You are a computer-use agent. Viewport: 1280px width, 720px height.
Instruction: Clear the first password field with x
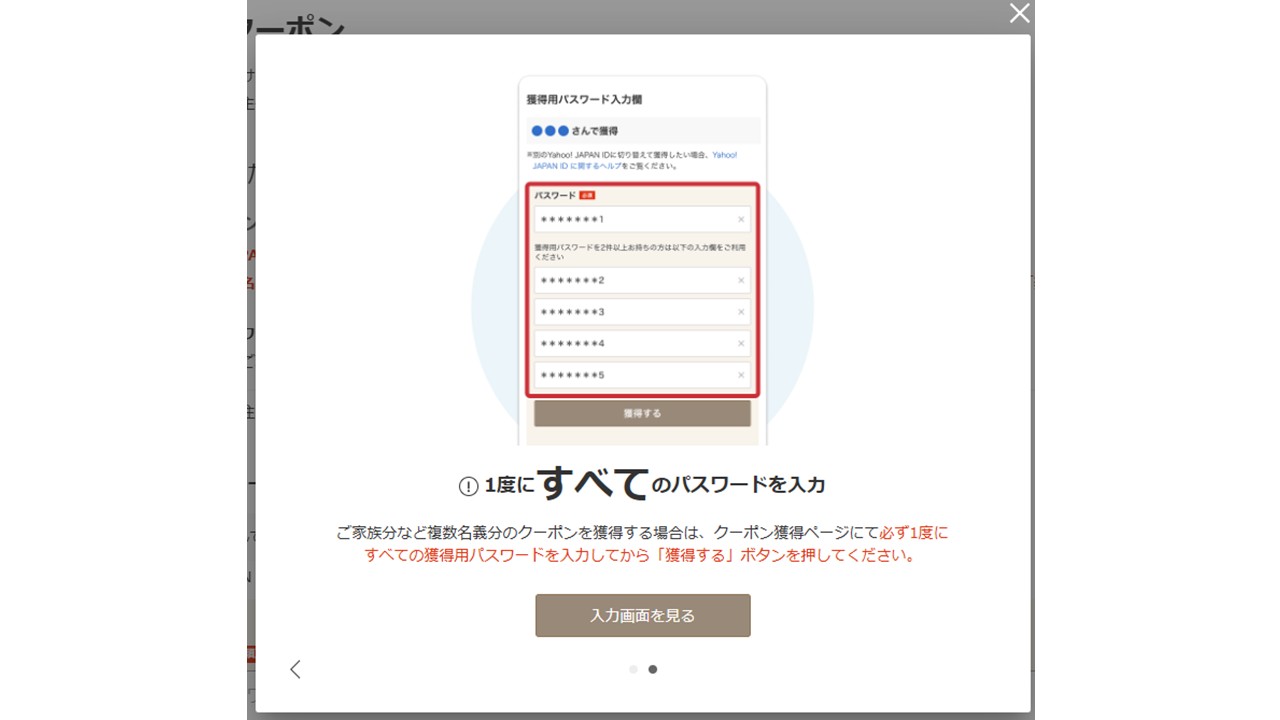pos(741,220)
